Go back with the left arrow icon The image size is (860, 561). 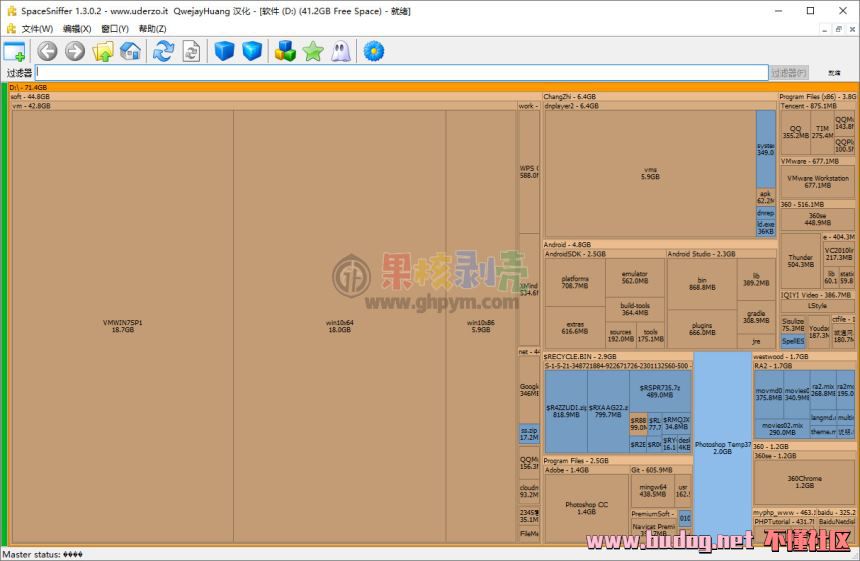point(47,52)
